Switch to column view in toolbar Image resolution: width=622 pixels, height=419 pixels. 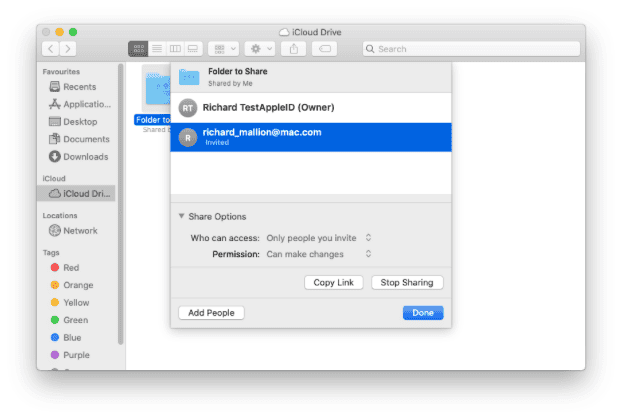point(175,49)
